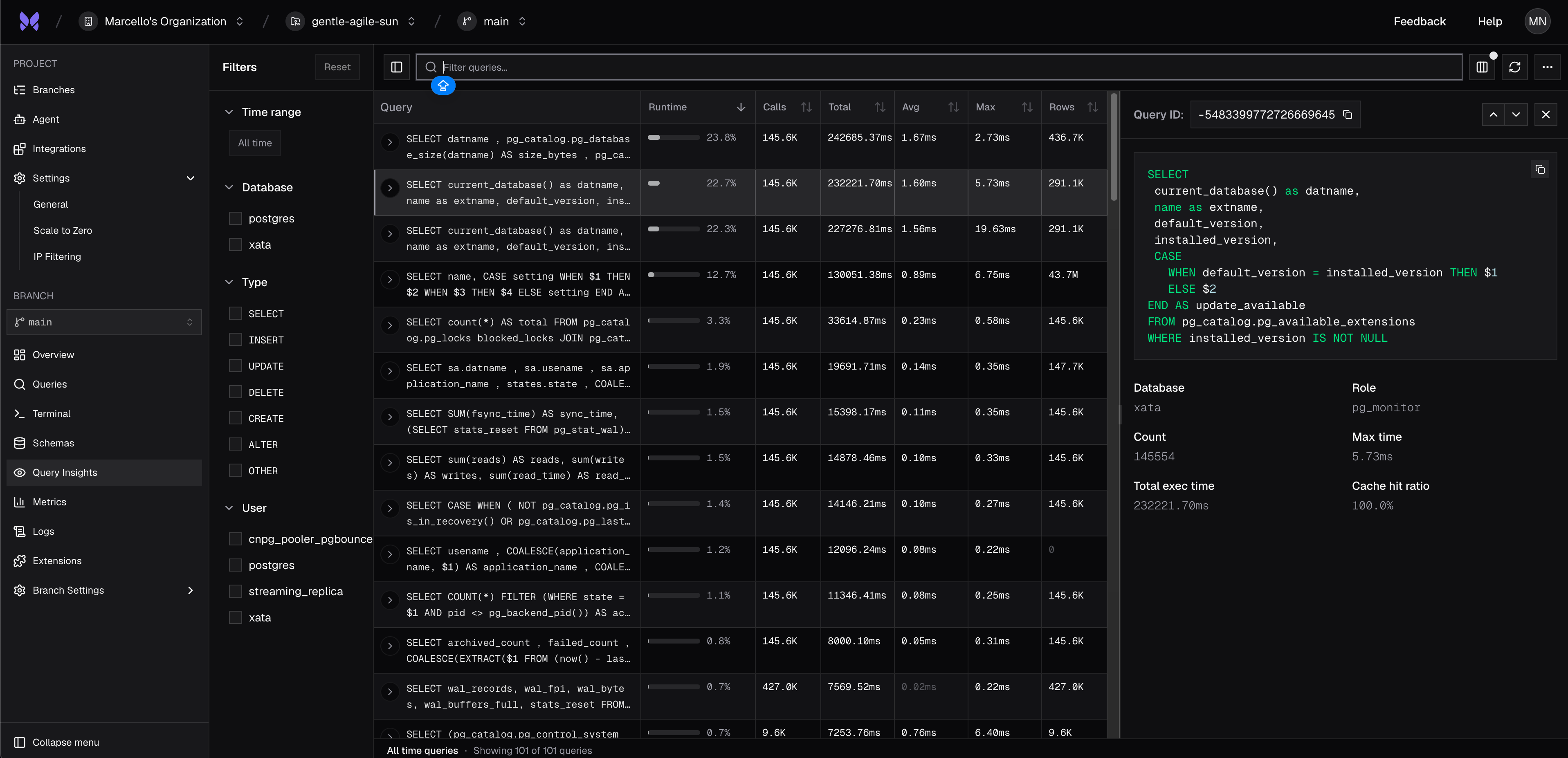Collapse the Time range filter section
1568x758 pixels.
tap(229, 112)
